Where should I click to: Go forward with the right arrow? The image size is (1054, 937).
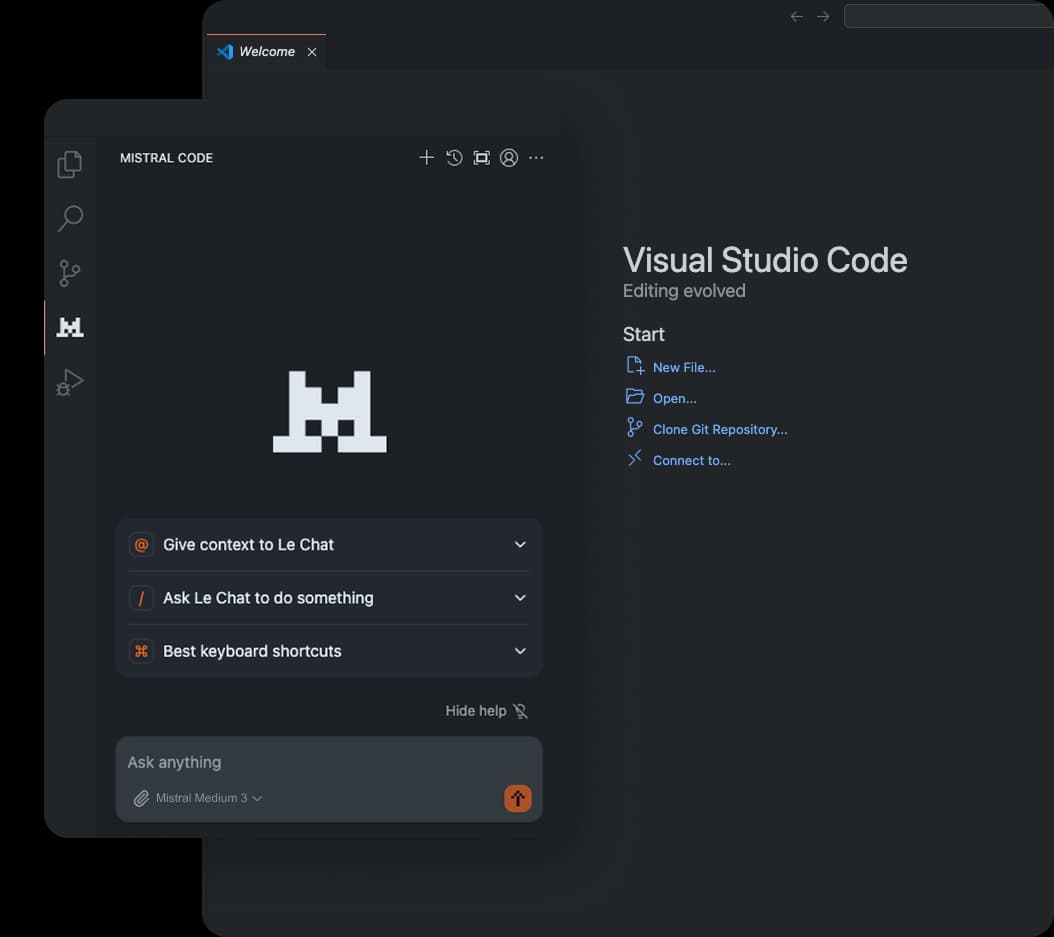[x=823, y=16]
